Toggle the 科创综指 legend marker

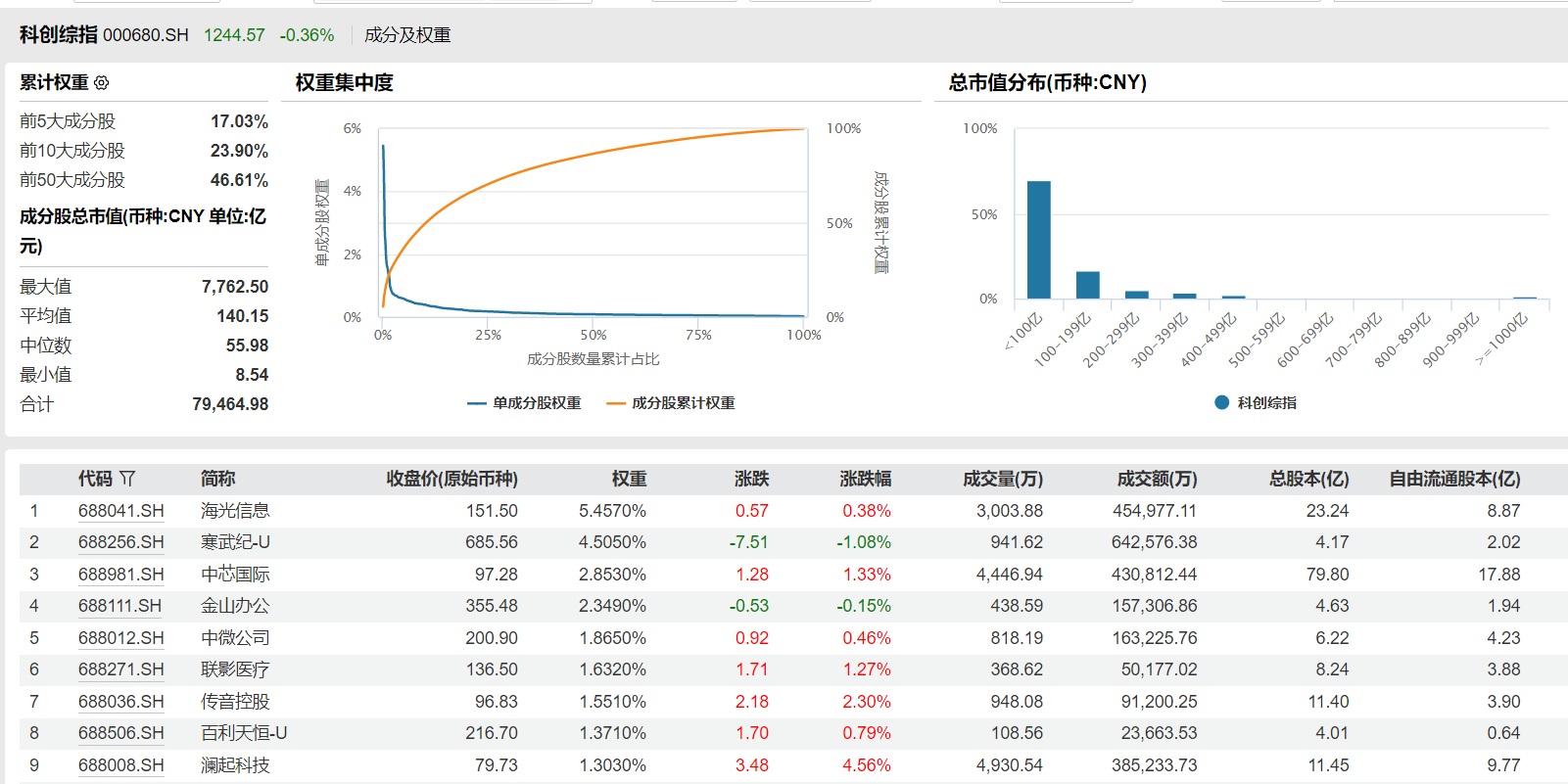(1255, 403)
